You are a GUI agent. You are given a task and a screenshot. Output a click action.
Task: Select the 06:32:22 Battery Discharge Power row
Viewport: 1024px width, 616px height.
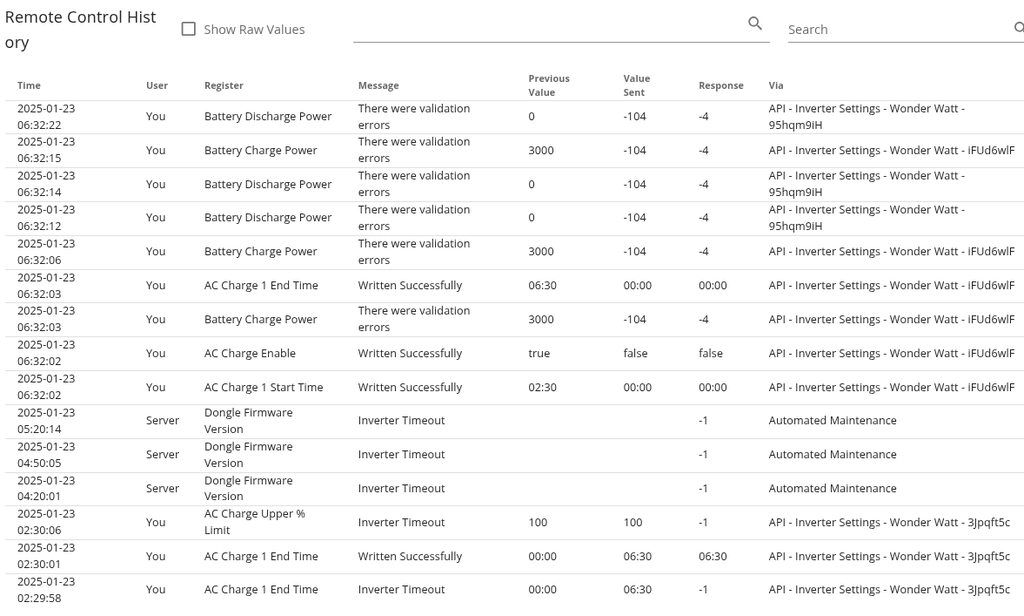[x=268, y=116]
